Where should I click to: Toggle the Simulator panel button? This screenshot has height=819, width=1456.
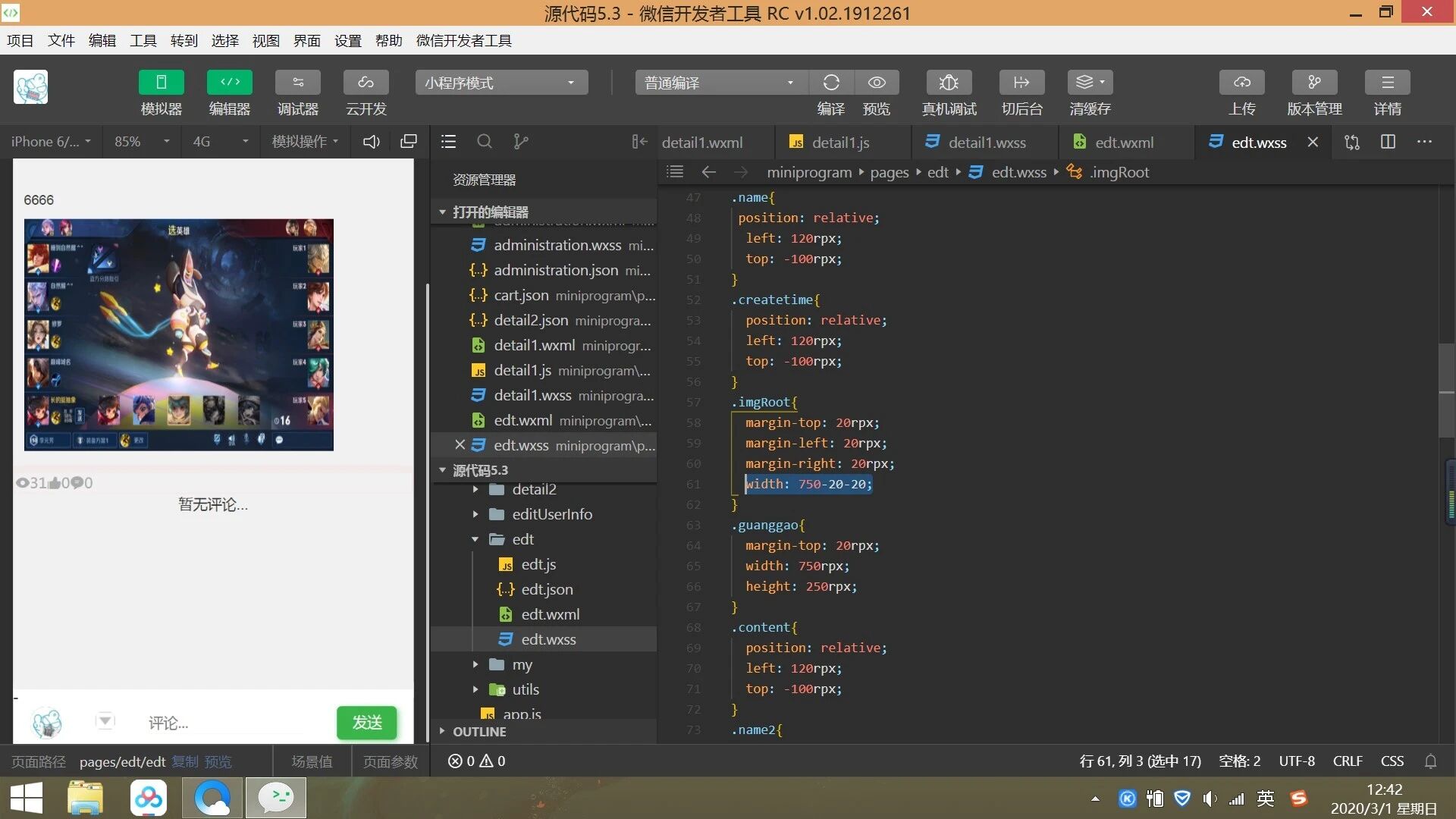point(161,83)
